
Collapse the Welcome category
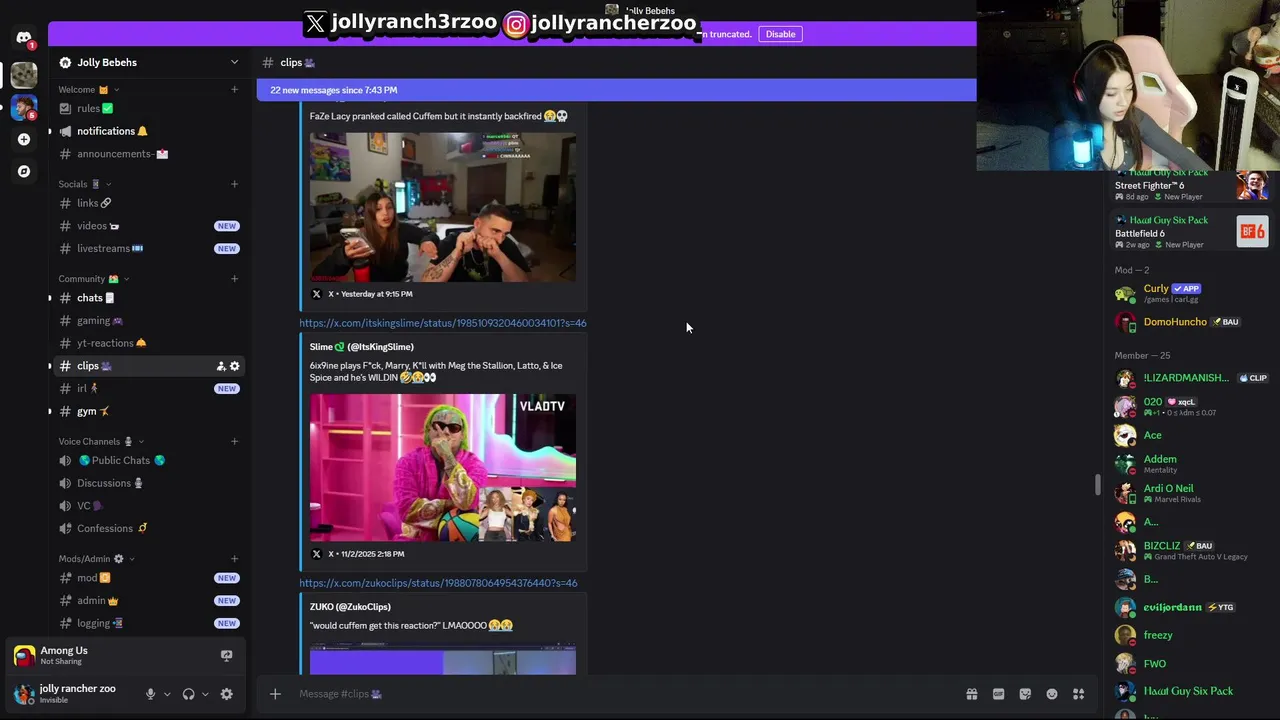tap(88, 89)
